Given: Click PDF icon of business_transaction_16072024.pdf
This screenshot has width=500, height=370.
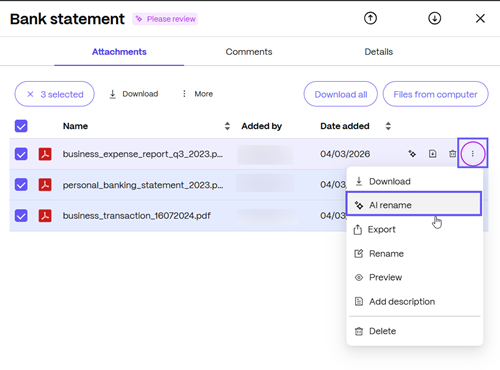Looking at the screenshot, I should coord(45,215).
